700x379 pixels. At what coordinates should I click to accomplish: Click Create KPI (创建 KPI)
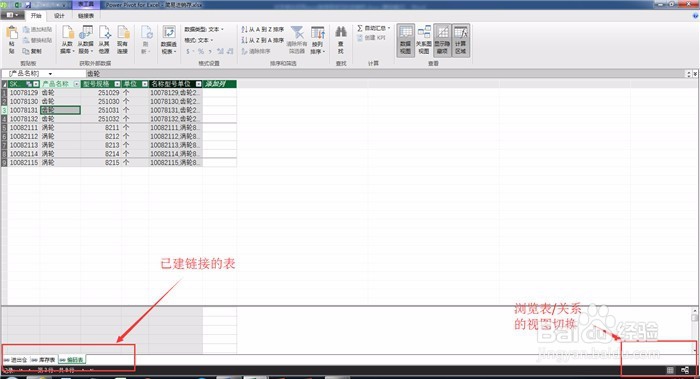click(371, 38)
